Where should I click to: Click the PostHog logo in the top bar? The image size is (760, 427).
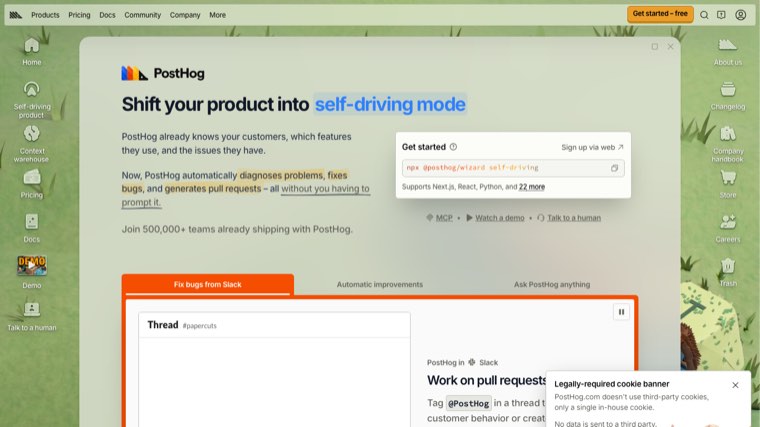coord(16,15)
